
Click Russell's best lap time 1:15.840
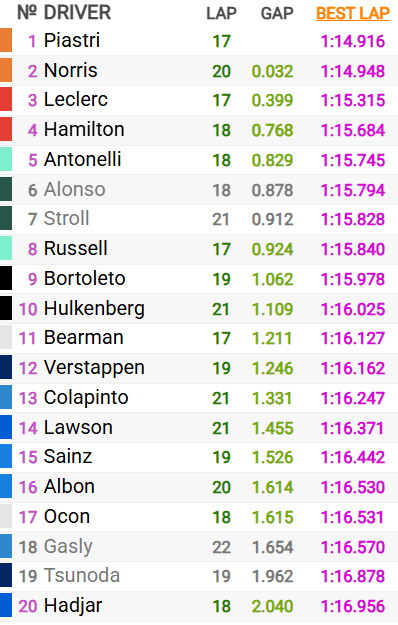click(x=353, y=249)
